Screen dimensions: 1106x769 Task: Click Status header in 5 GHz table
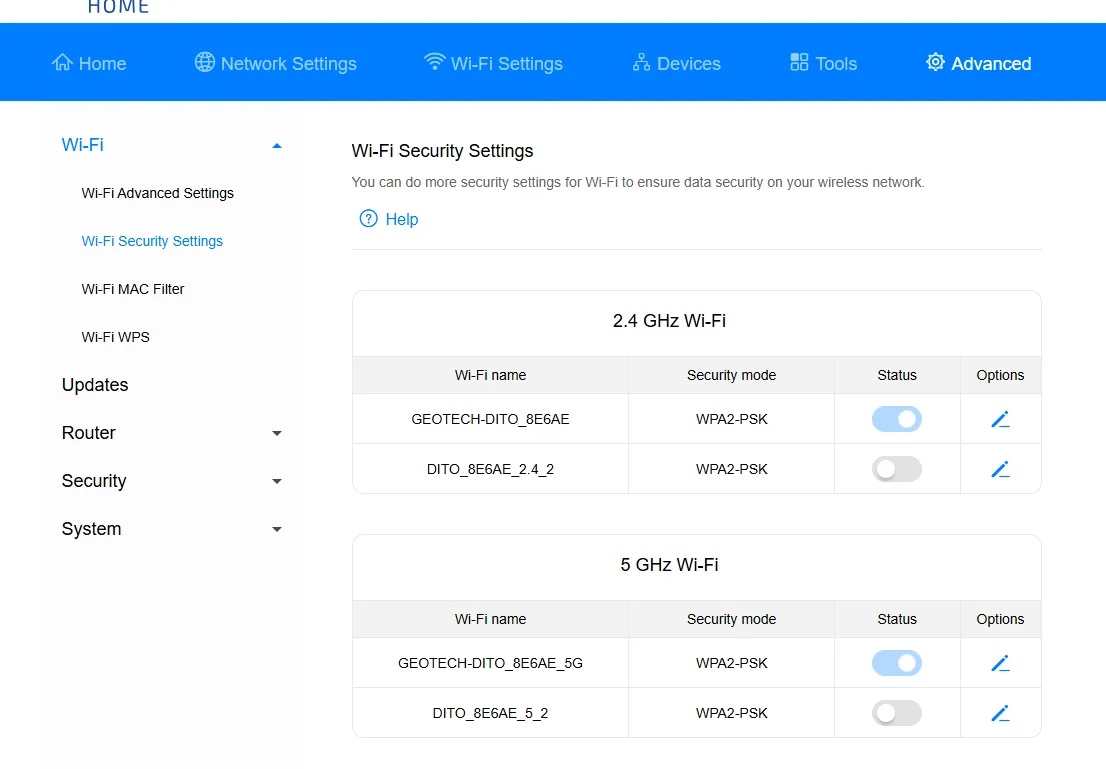point(897,619)
